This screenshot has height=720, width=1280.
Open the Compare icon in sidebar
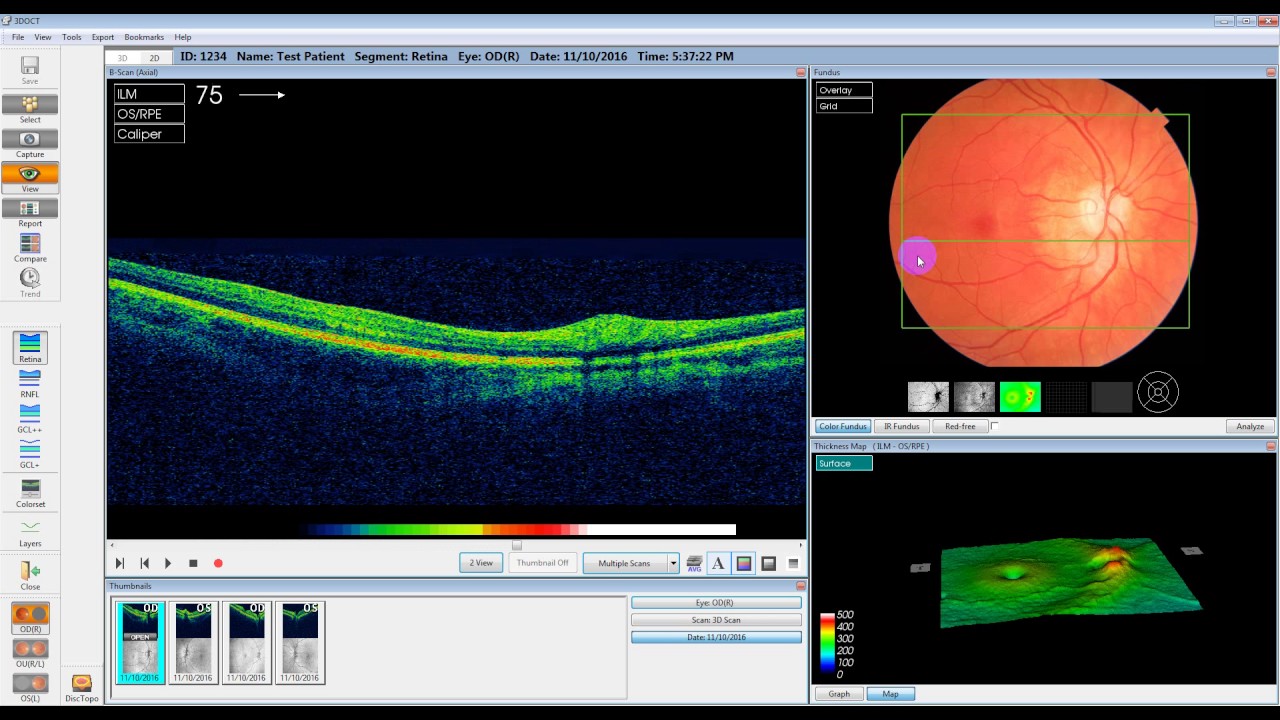coord(30,243)
